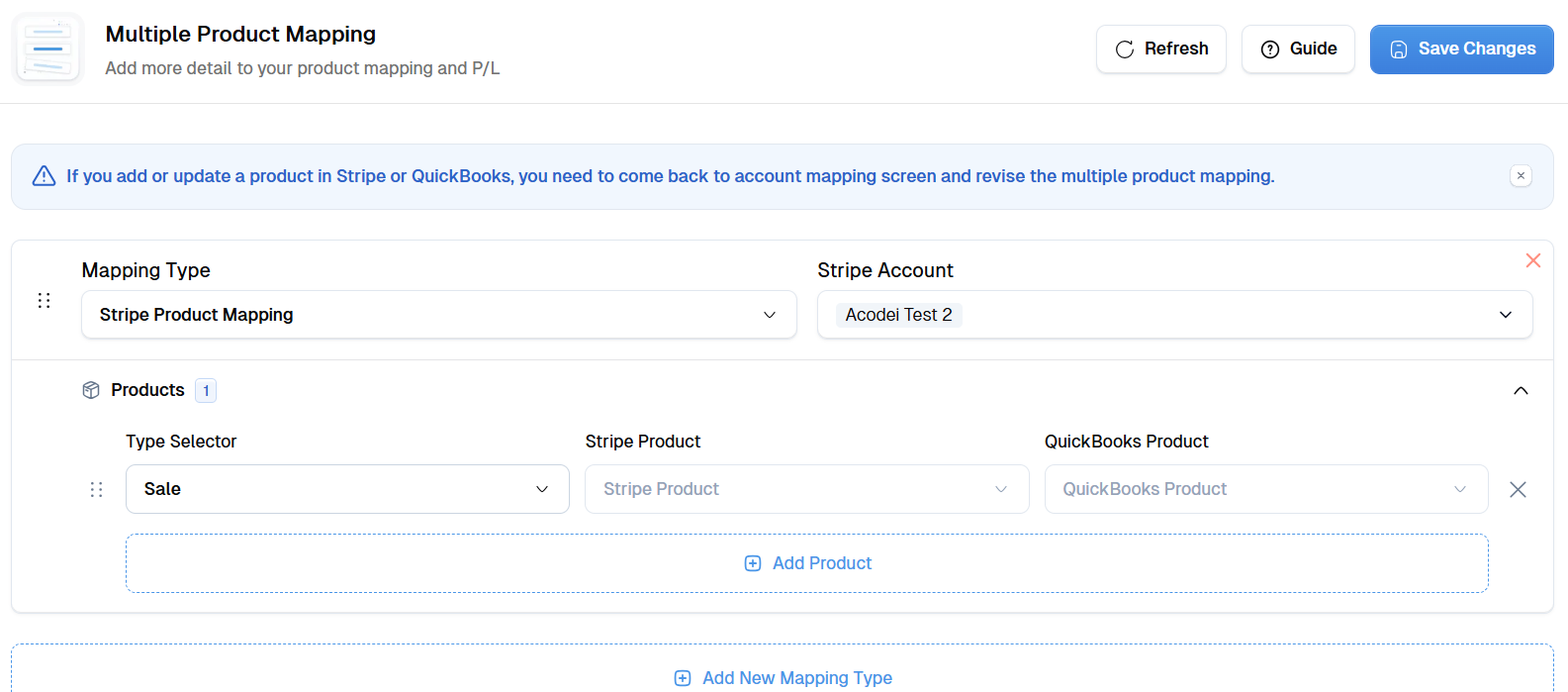The height and width of the screenshot is (692, 1568).
Task: Click the drag handle beside Sale row
Action: pyautogui.click(x=96, y=489)
